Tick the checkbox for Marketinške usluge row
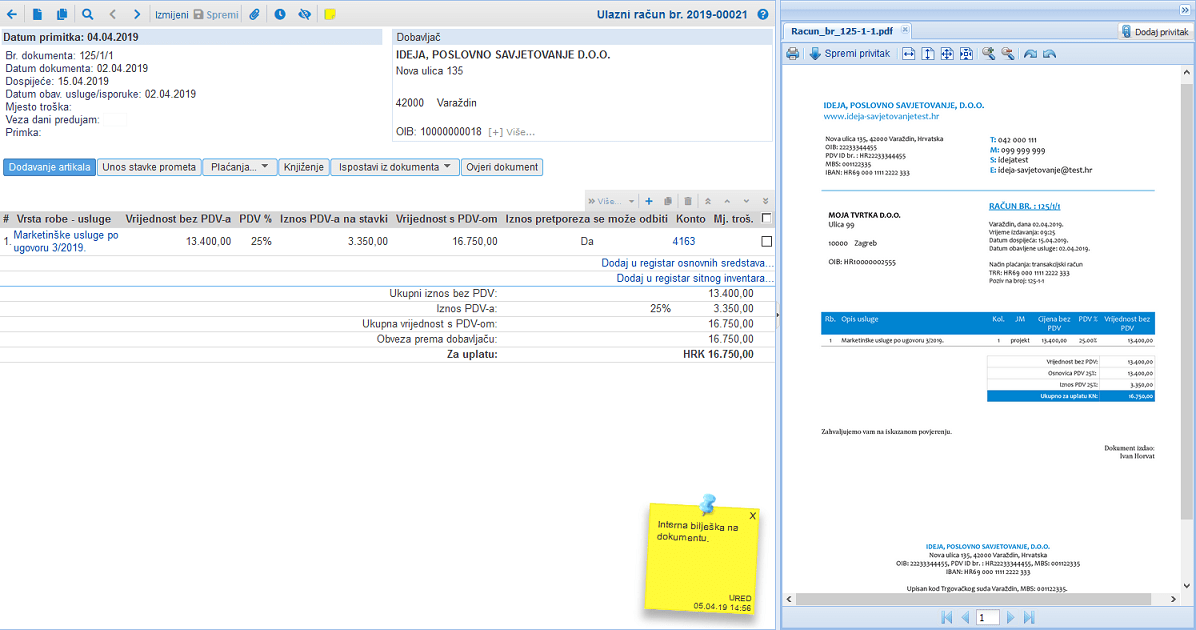 click(767, 241)
